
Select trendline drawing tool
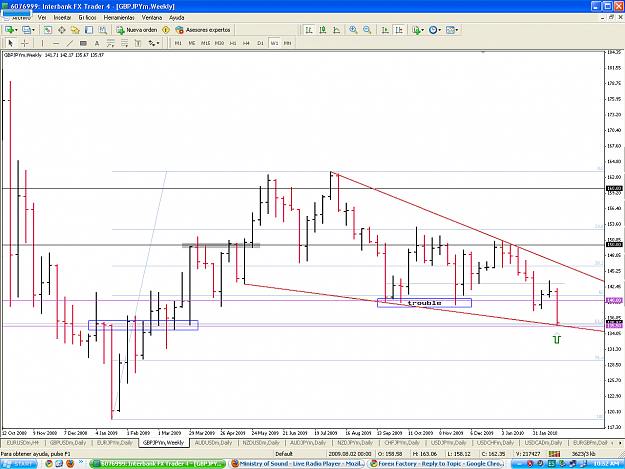(70, 43)
